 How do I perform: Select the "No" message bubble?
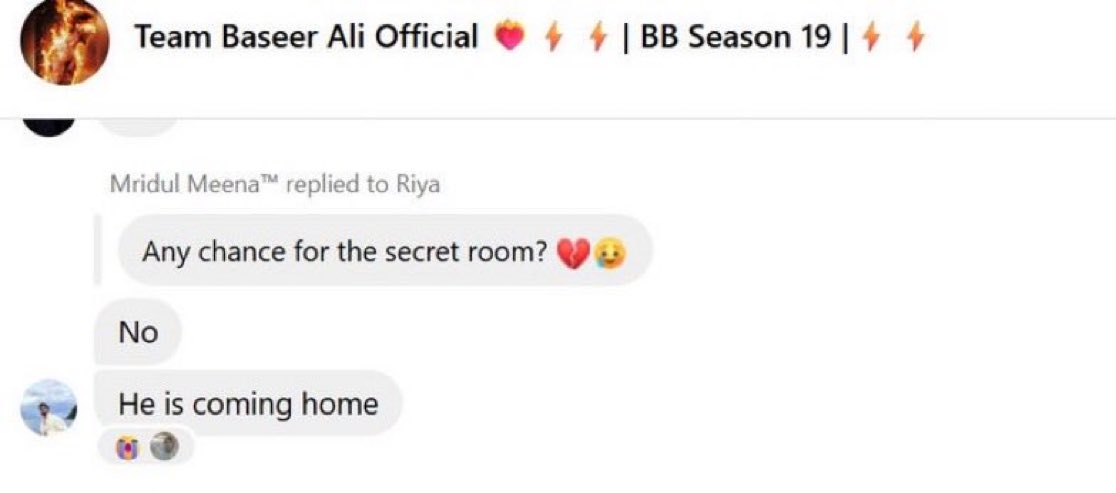(139, 332)
